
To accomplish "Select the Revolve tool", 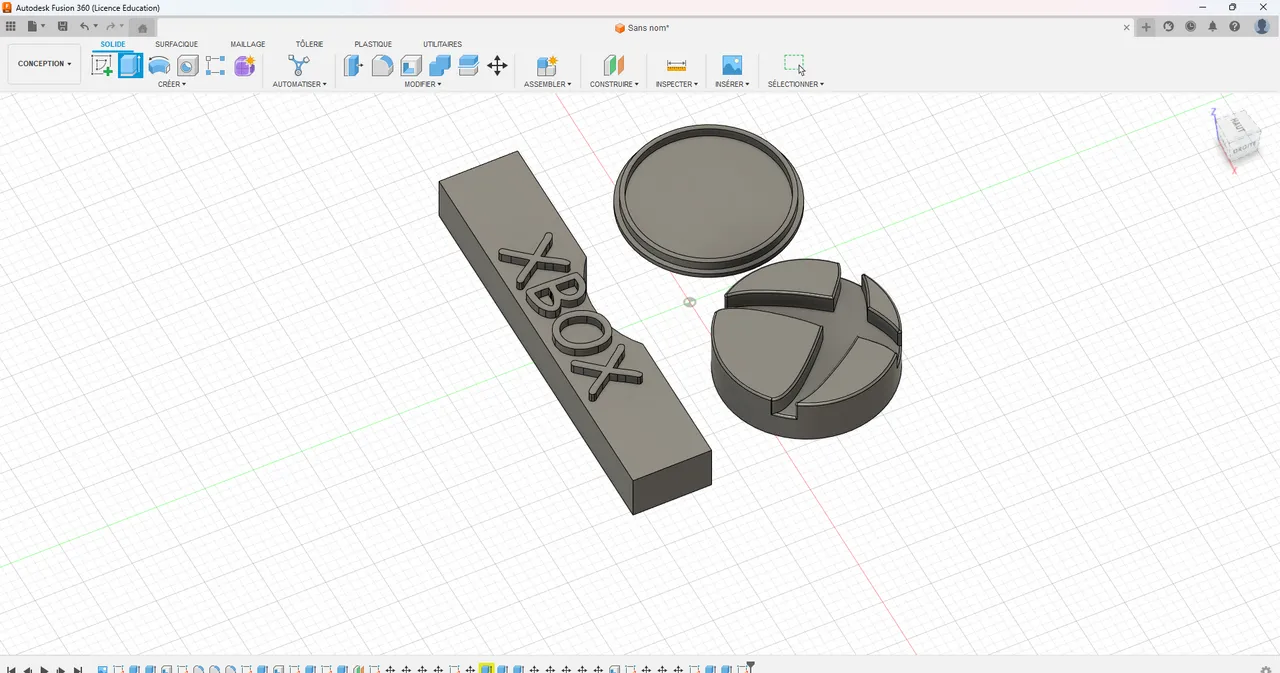I will [x=159, y=65].
